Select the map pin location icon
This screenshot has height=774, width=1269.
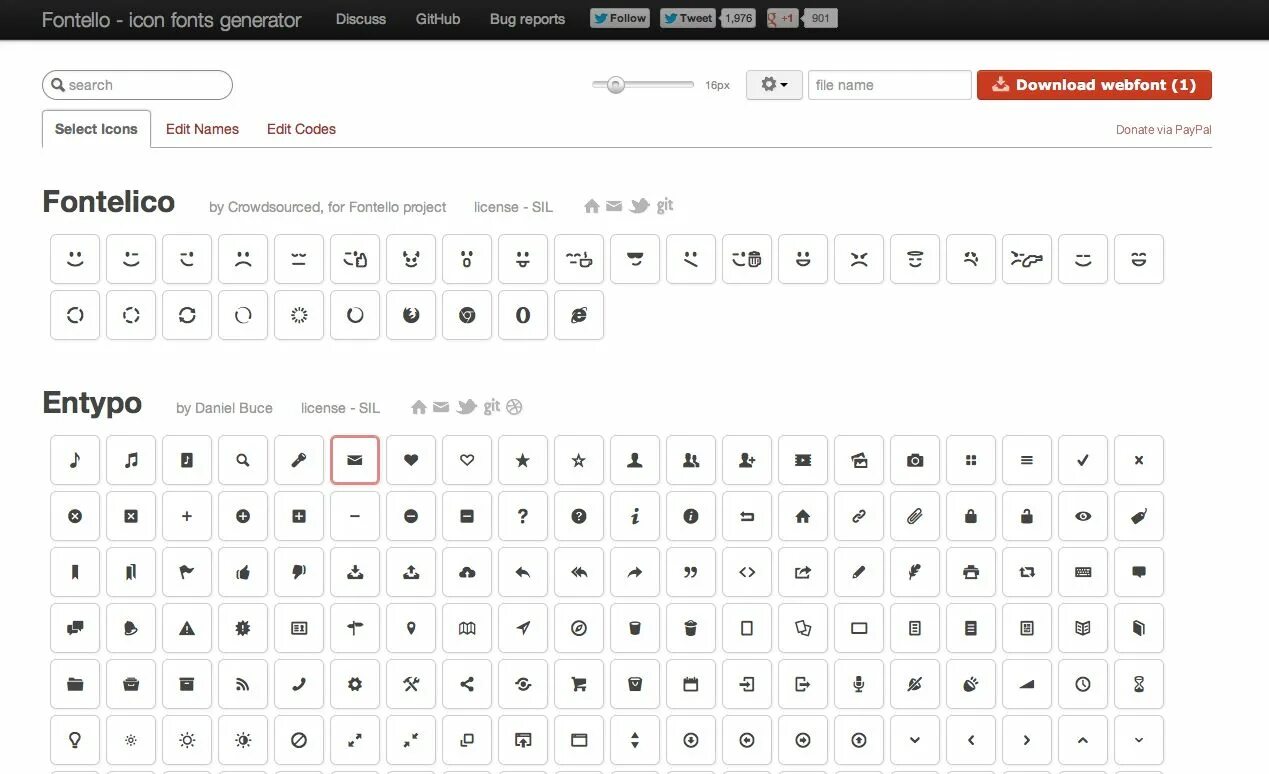(x=411, y=628)
